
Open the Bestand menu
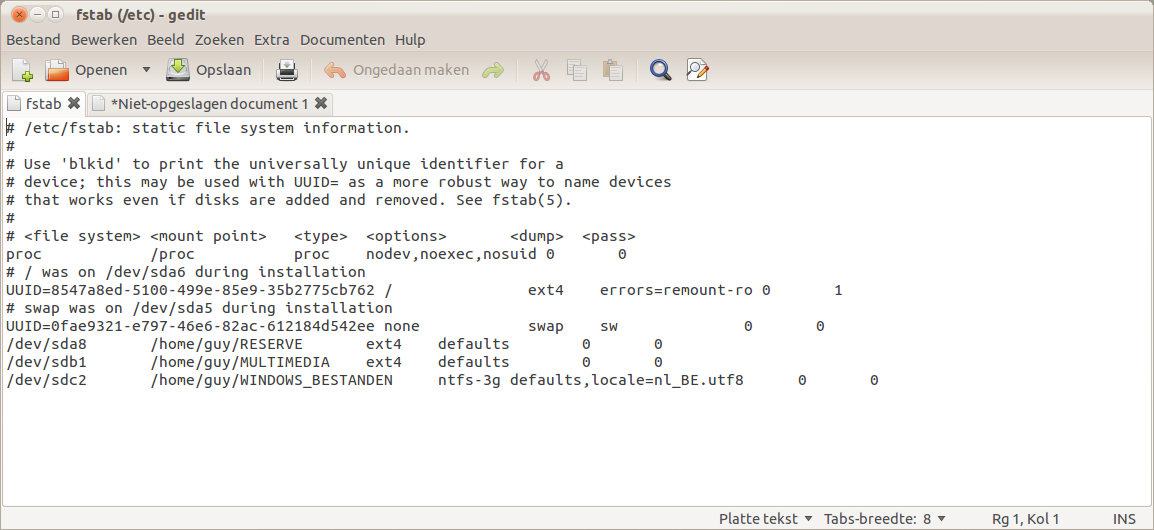pos(33,40)
